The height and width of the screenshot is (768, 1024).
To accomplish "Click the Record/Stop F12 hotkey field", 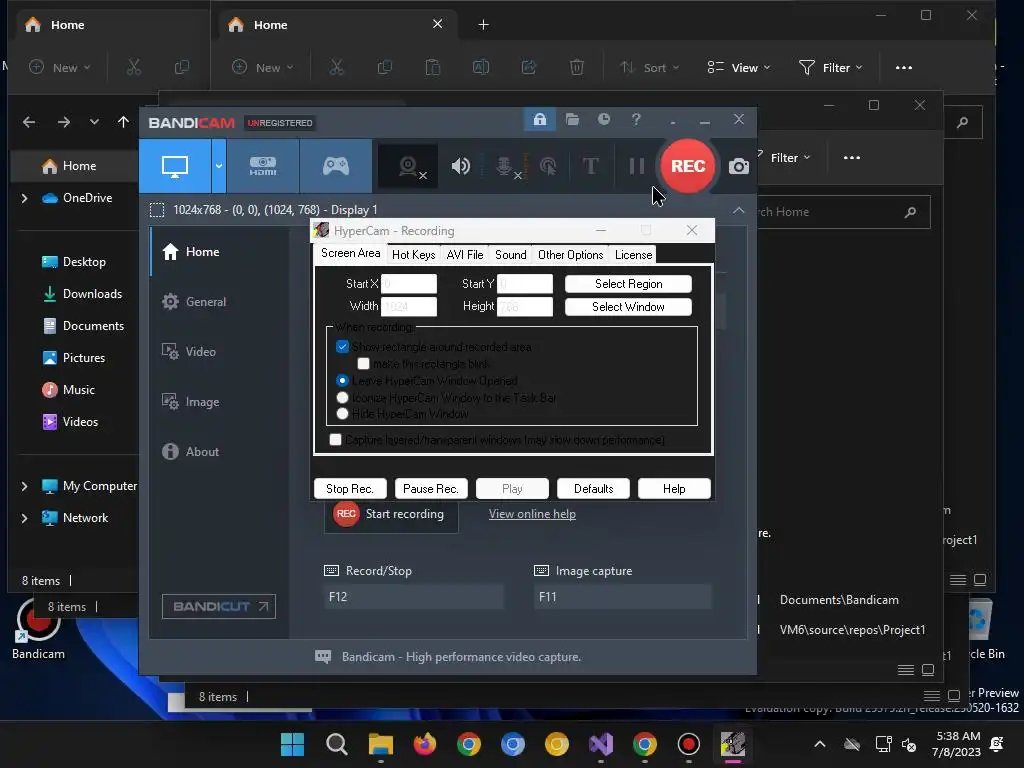I will tap(414, 597).
